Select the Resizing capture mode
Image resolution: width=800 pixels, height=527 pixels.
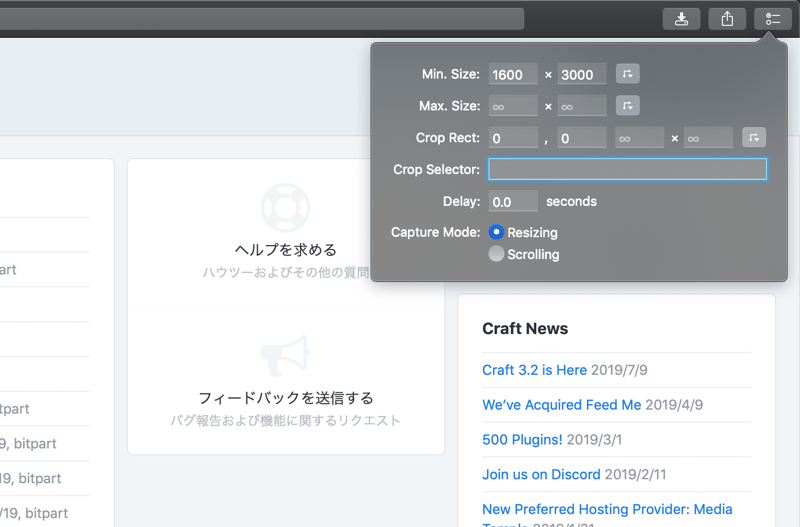click(497, 232)
